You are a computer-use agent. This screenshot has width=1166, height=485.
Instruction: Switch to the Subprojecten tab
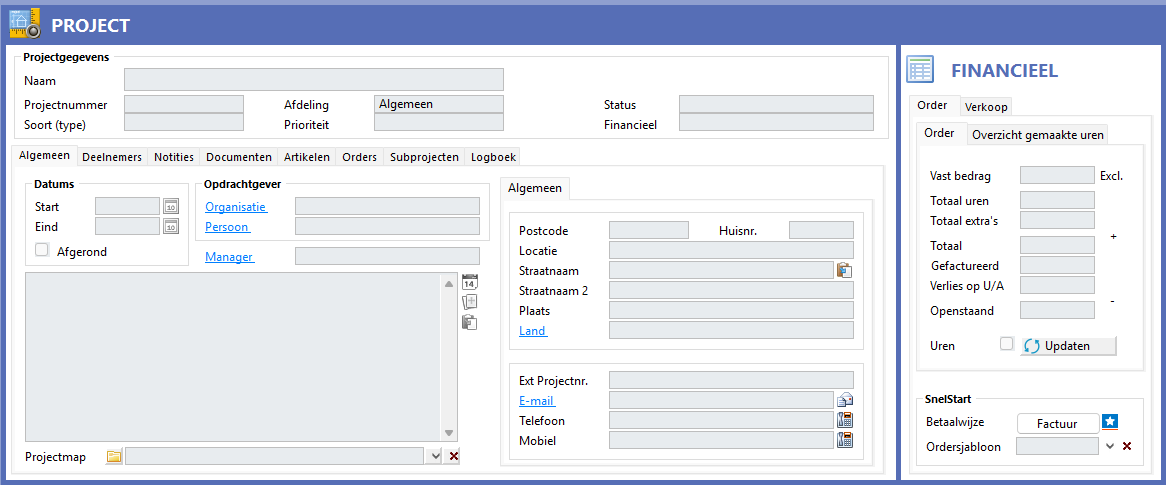[x=424, y=157]
